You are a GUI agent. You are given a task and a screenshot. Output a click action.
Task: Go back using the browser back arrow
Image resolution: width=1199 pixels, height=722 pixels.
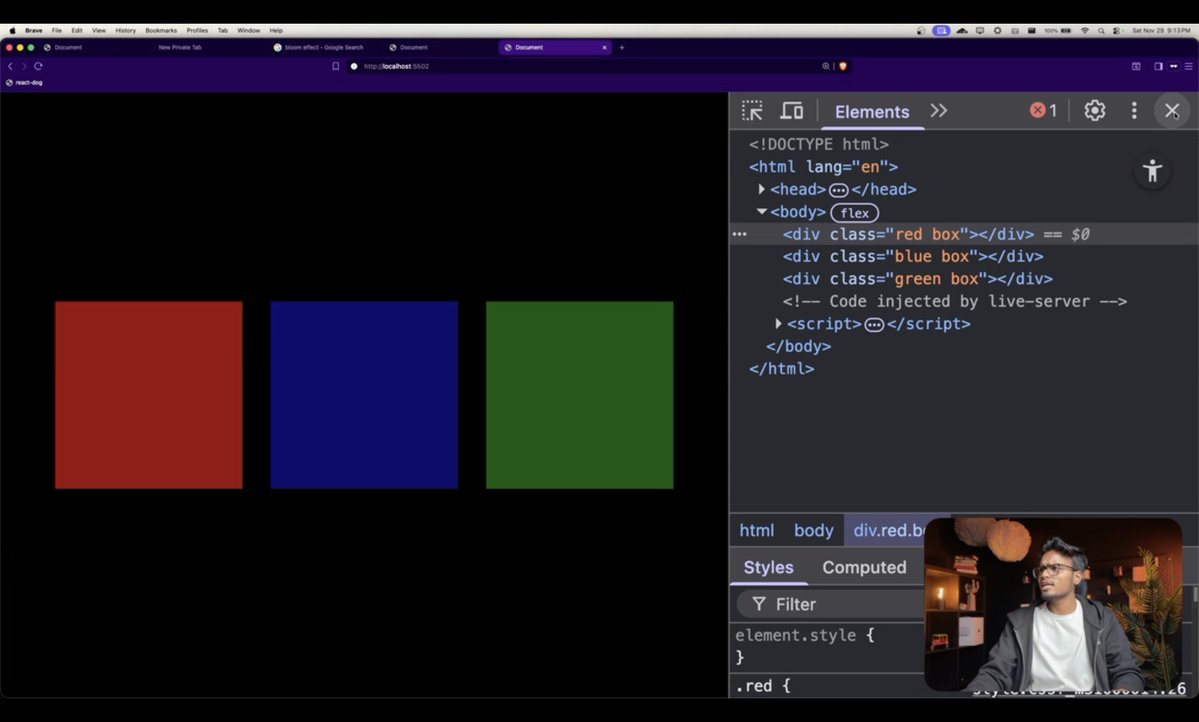[x=10, y=67]
